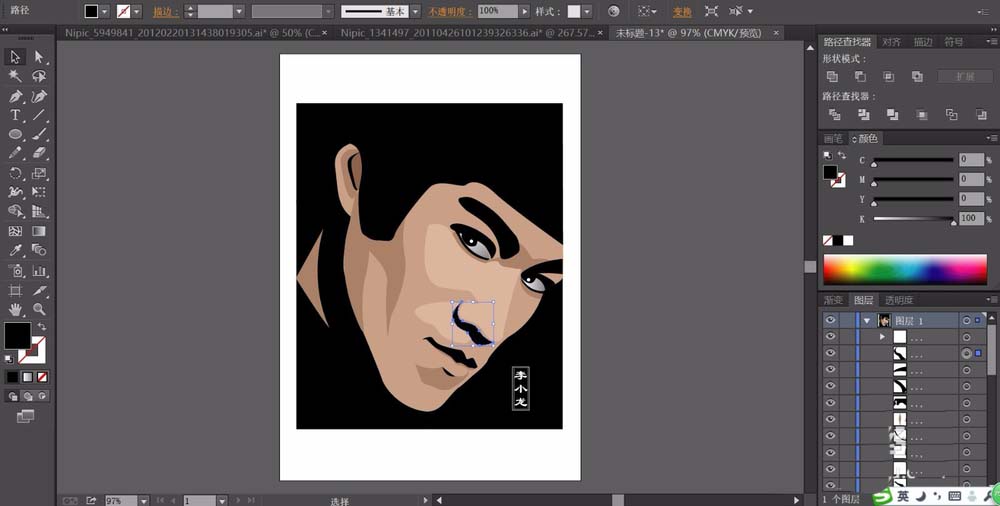The width and height of the screenshot is (1000, 506).
Task: Swap fill and stroke in the toolbox
Action: pos(41,327)
